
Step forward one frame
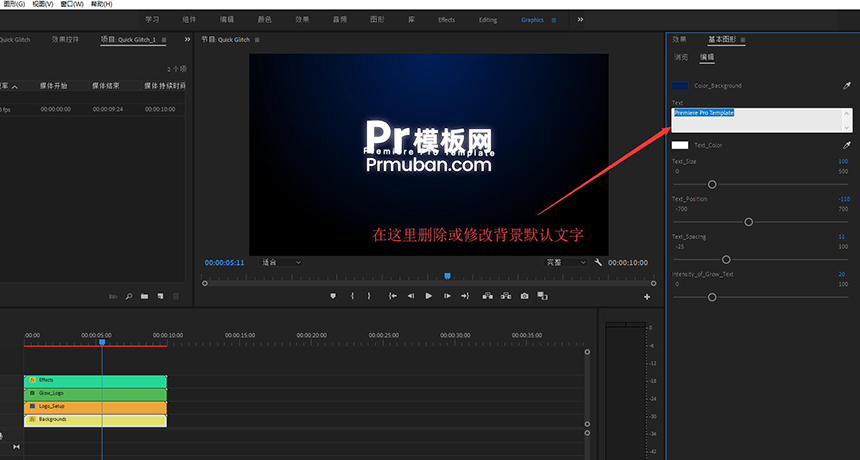click(x=448, y=296)
